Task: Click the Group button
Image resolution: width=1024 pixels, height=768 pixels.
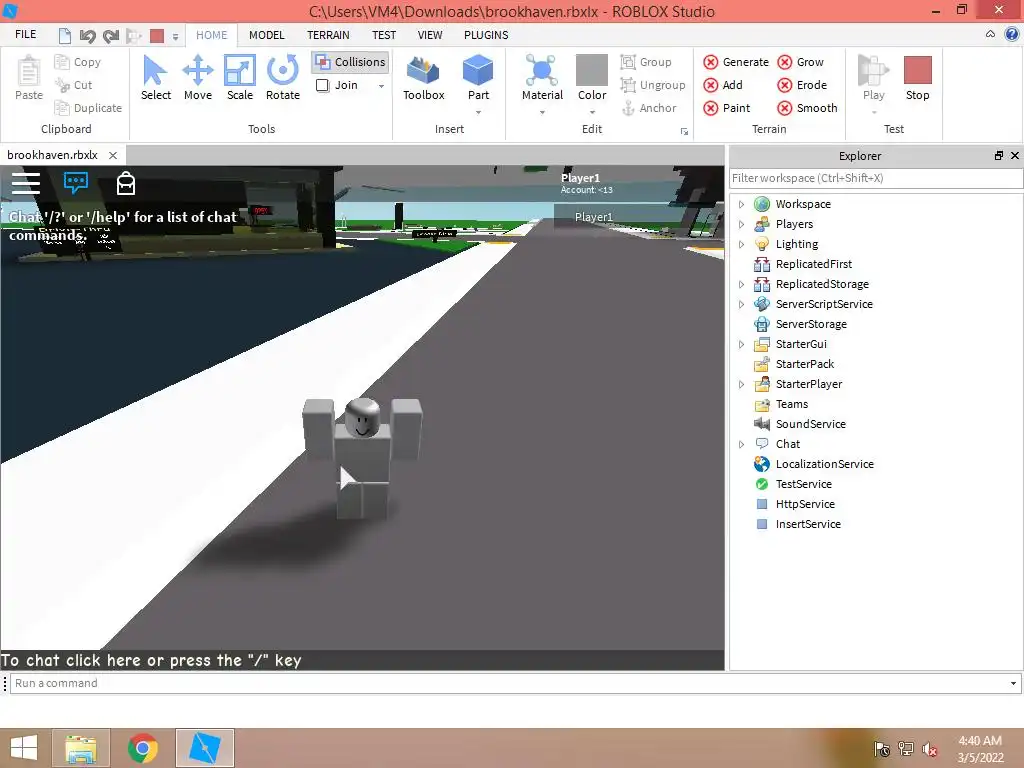Action: [x=646, y=62]
